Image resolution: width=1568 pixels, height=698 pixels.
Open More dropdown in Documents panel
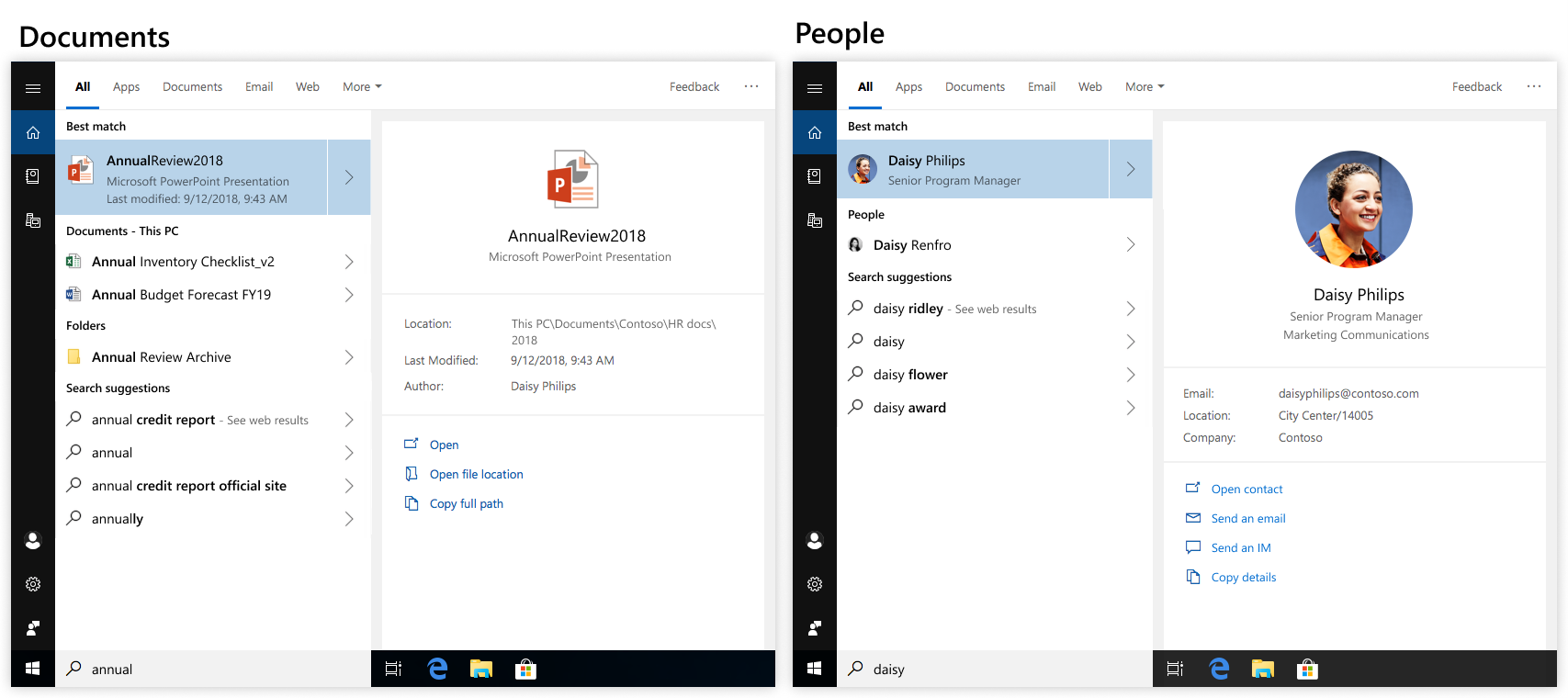point(362,87)
